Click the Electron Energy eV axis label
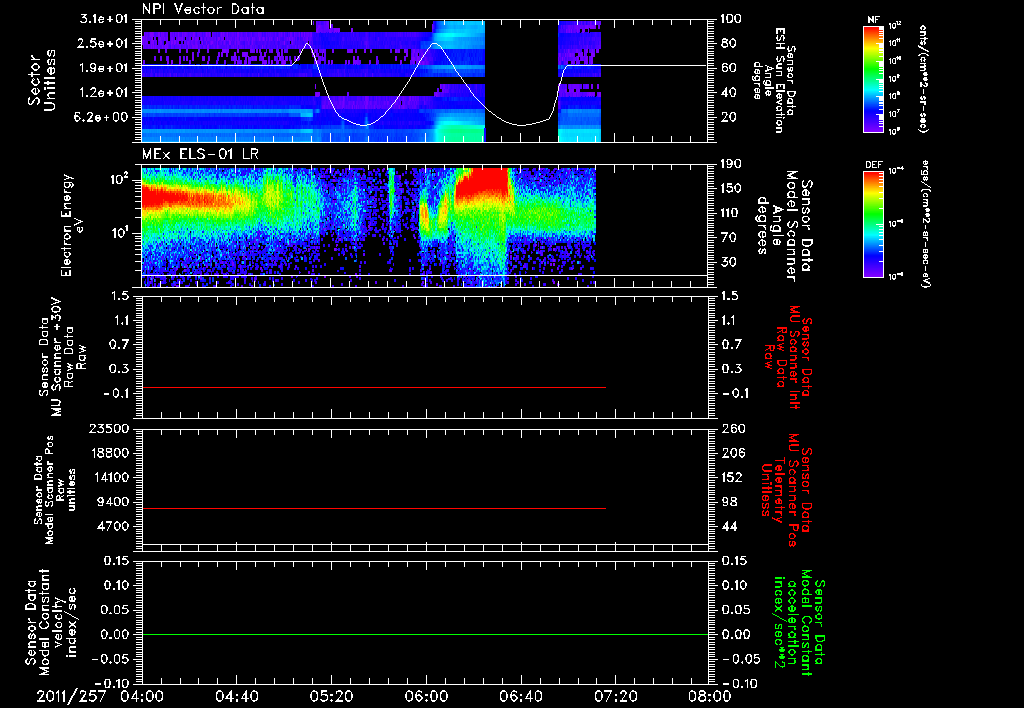 71,225
